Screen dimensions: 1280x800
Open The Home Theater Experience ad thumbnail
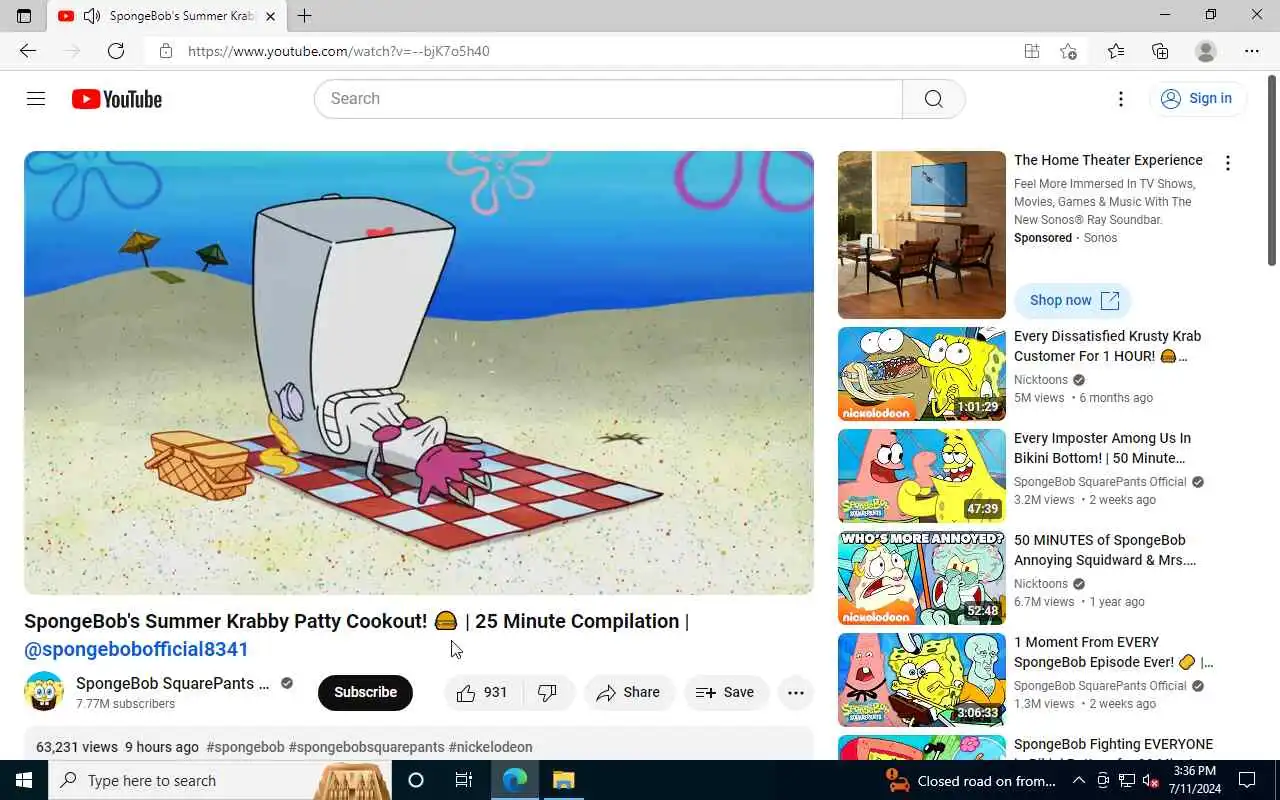tap(922, 235)
